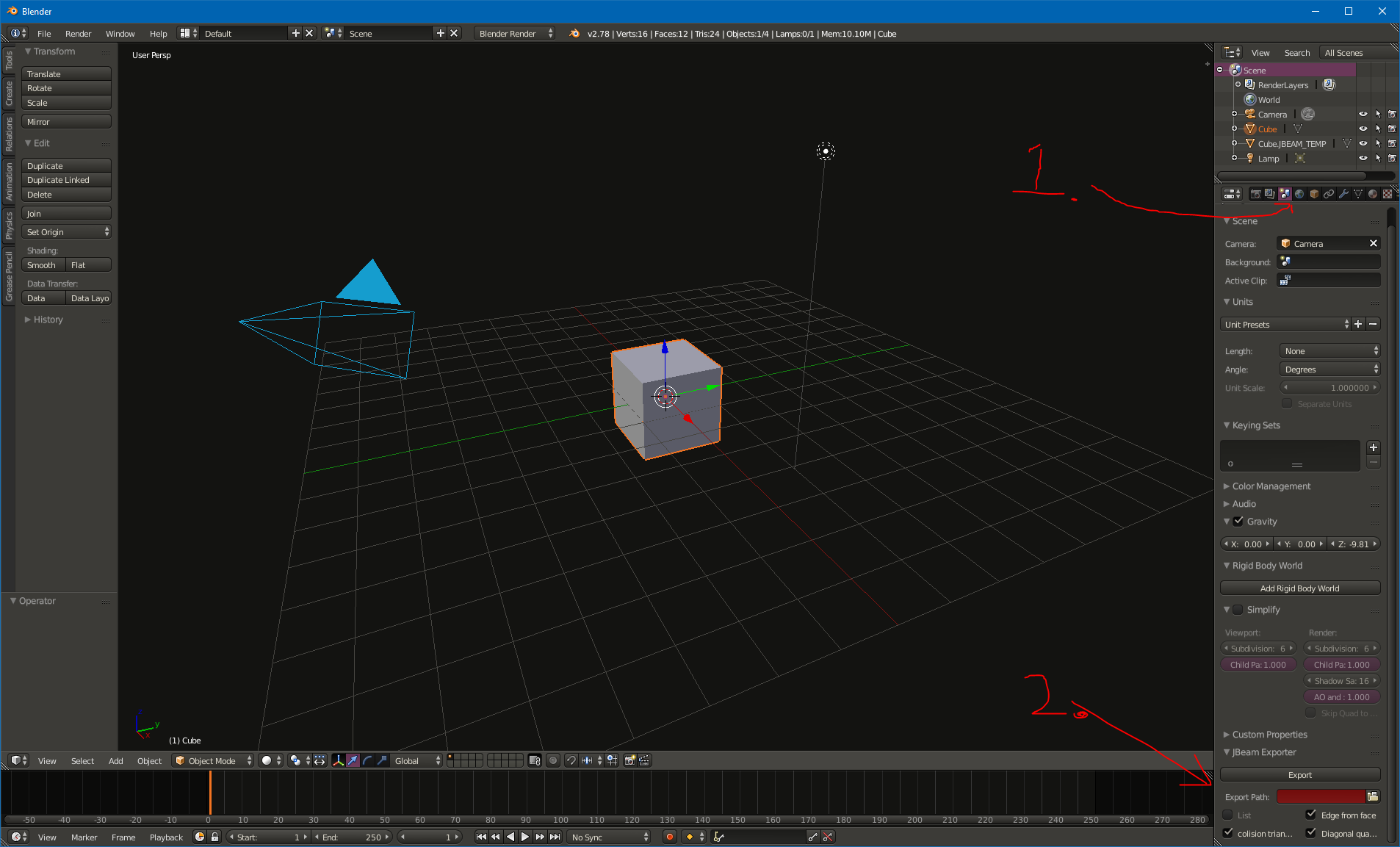
Task: Enable the scale manipulator icon
Action: [x=382, y=760]
